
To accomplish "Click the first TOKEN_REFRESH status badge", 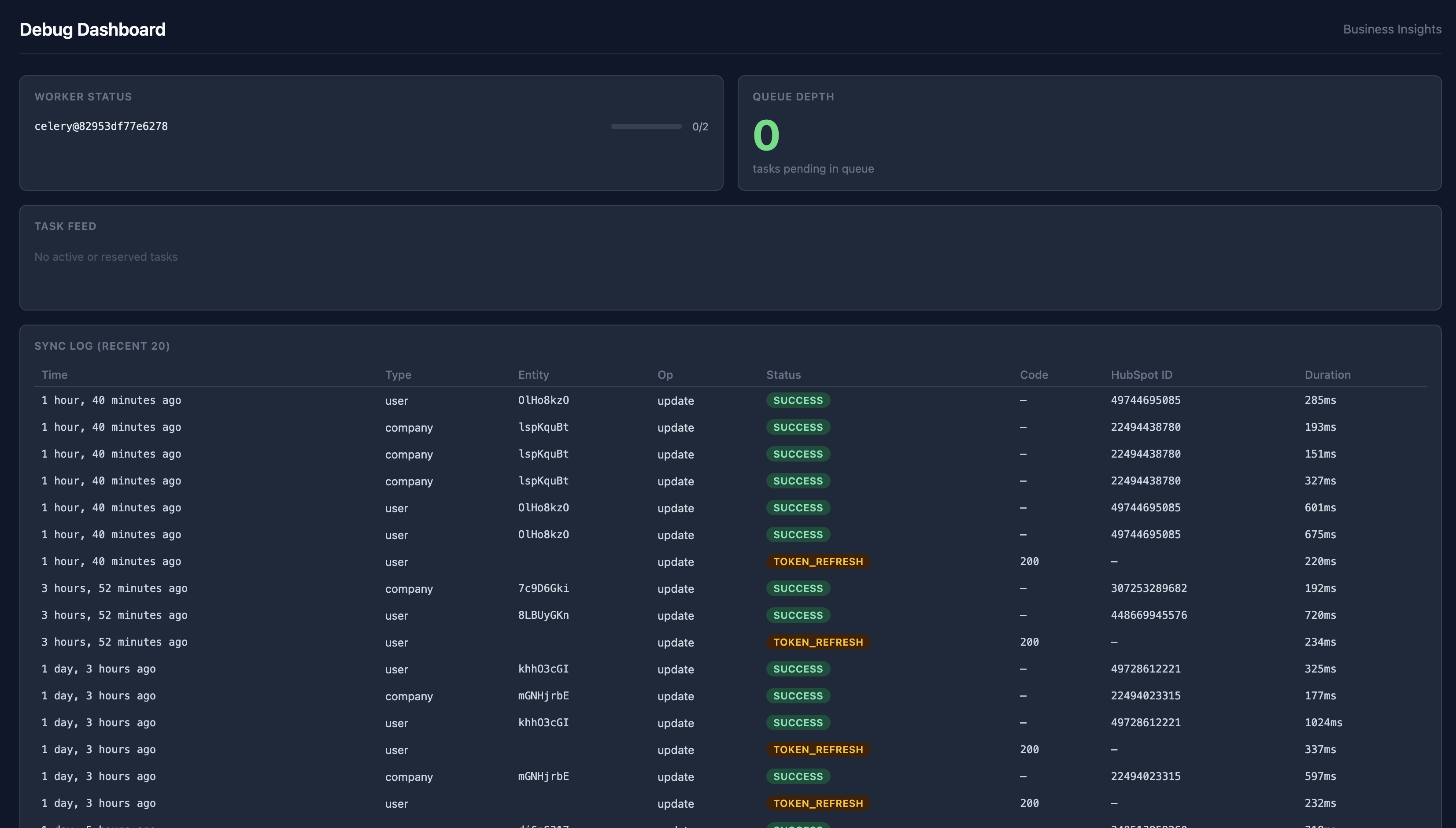I will point(818,561).
